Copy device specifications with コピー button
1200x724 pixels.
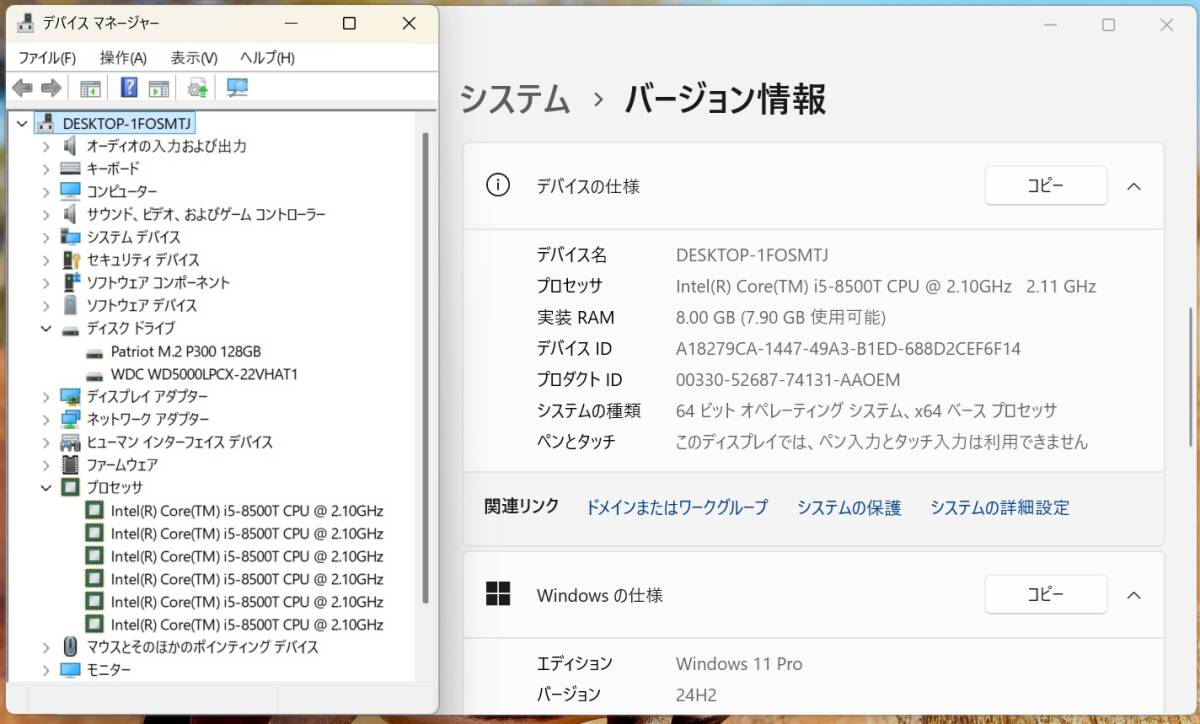pyautogui.click(x=1046, y=186)
